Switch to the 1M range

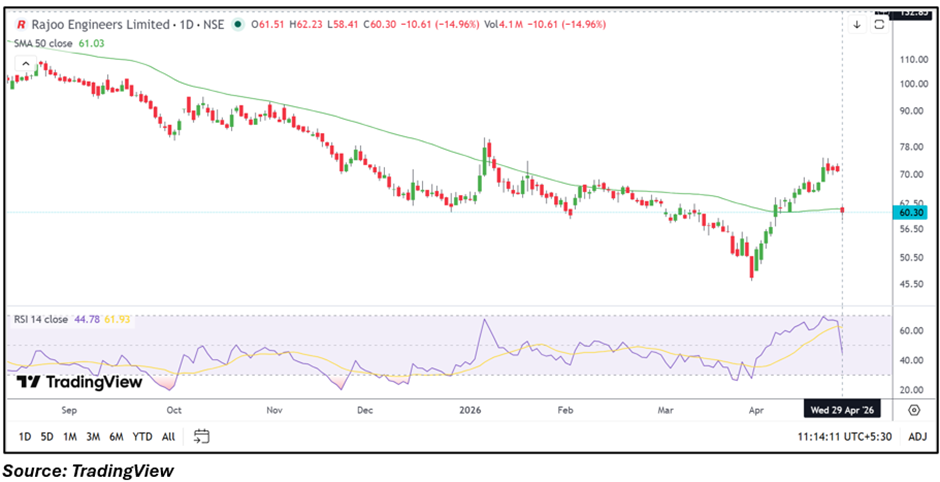70,436
